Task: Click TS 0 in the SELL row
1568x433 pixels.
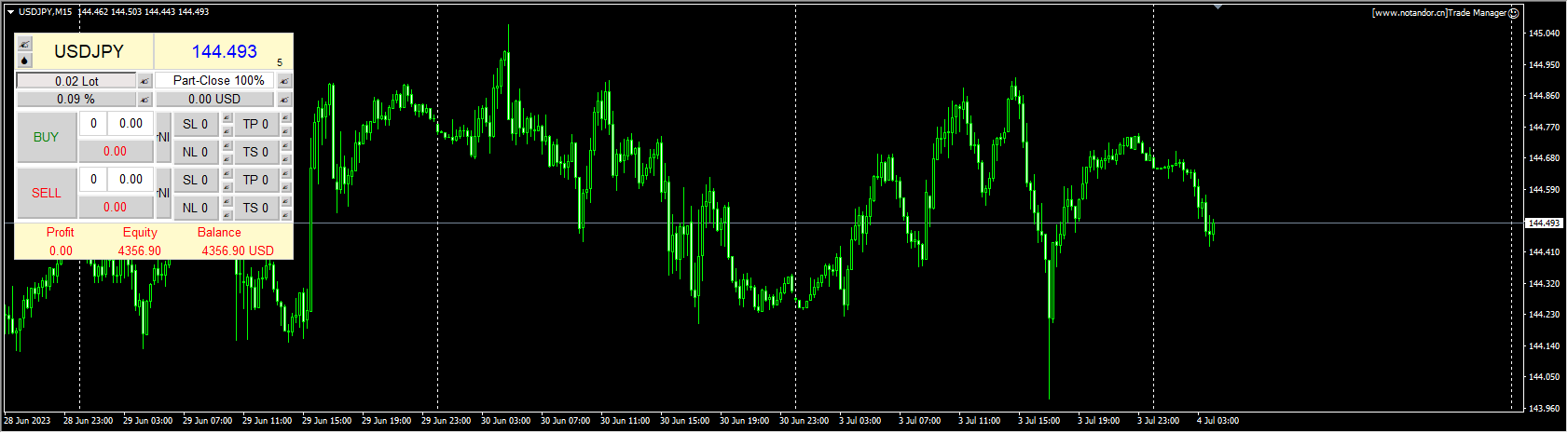Action: (x=255, y=208)
